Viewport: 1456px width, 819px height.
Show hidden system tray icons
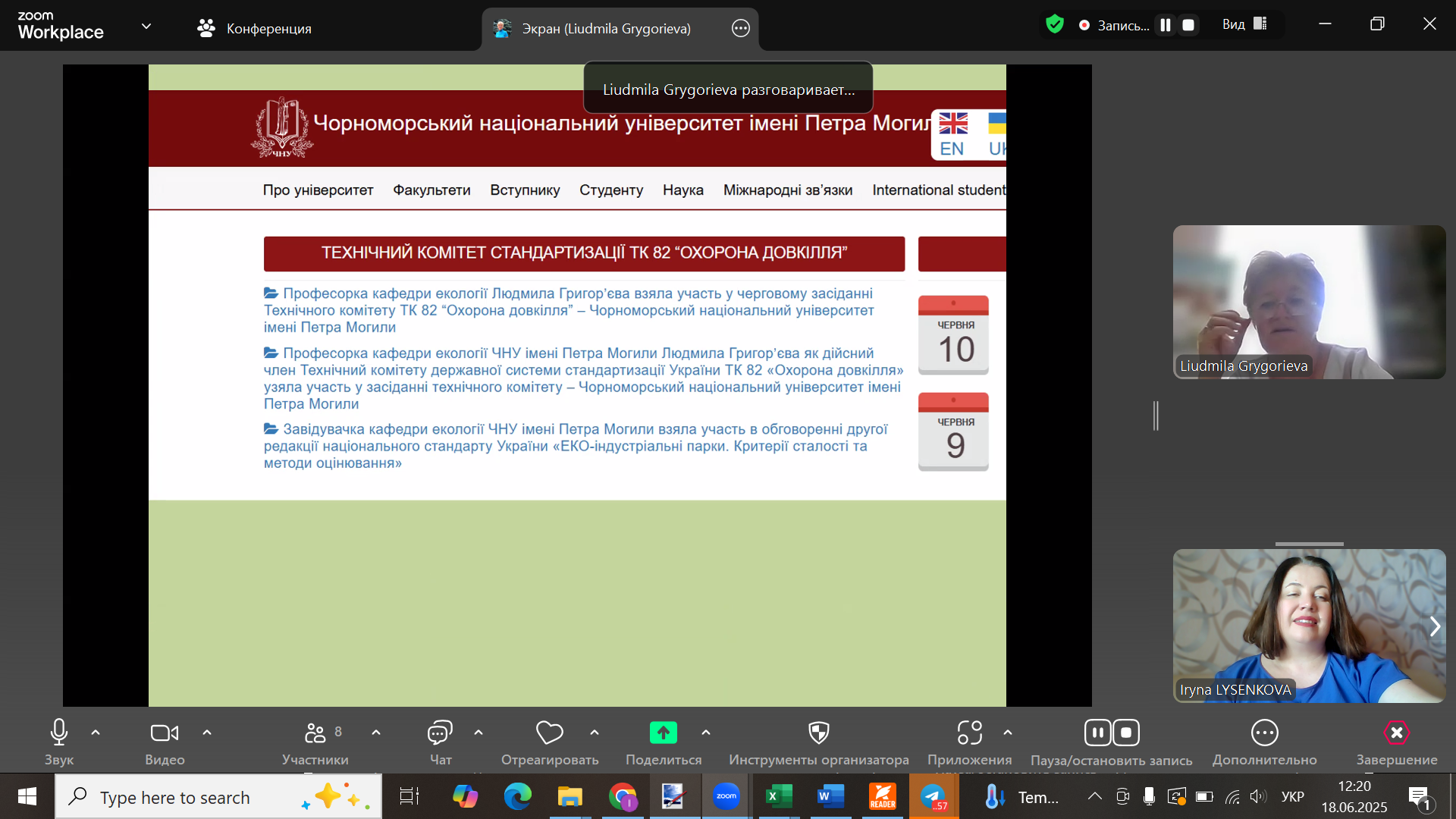click(x=1095, y=796)
